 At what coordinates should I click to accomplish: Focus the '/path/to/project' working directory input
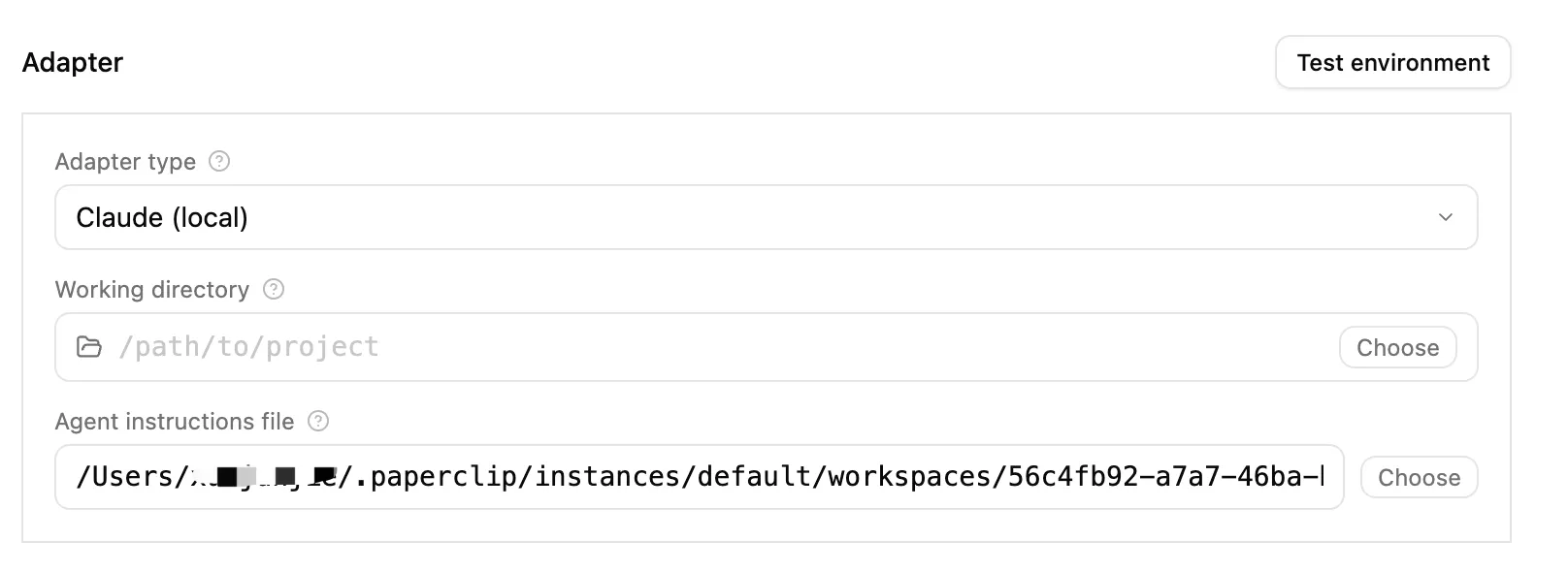click(x=679, y=347)
